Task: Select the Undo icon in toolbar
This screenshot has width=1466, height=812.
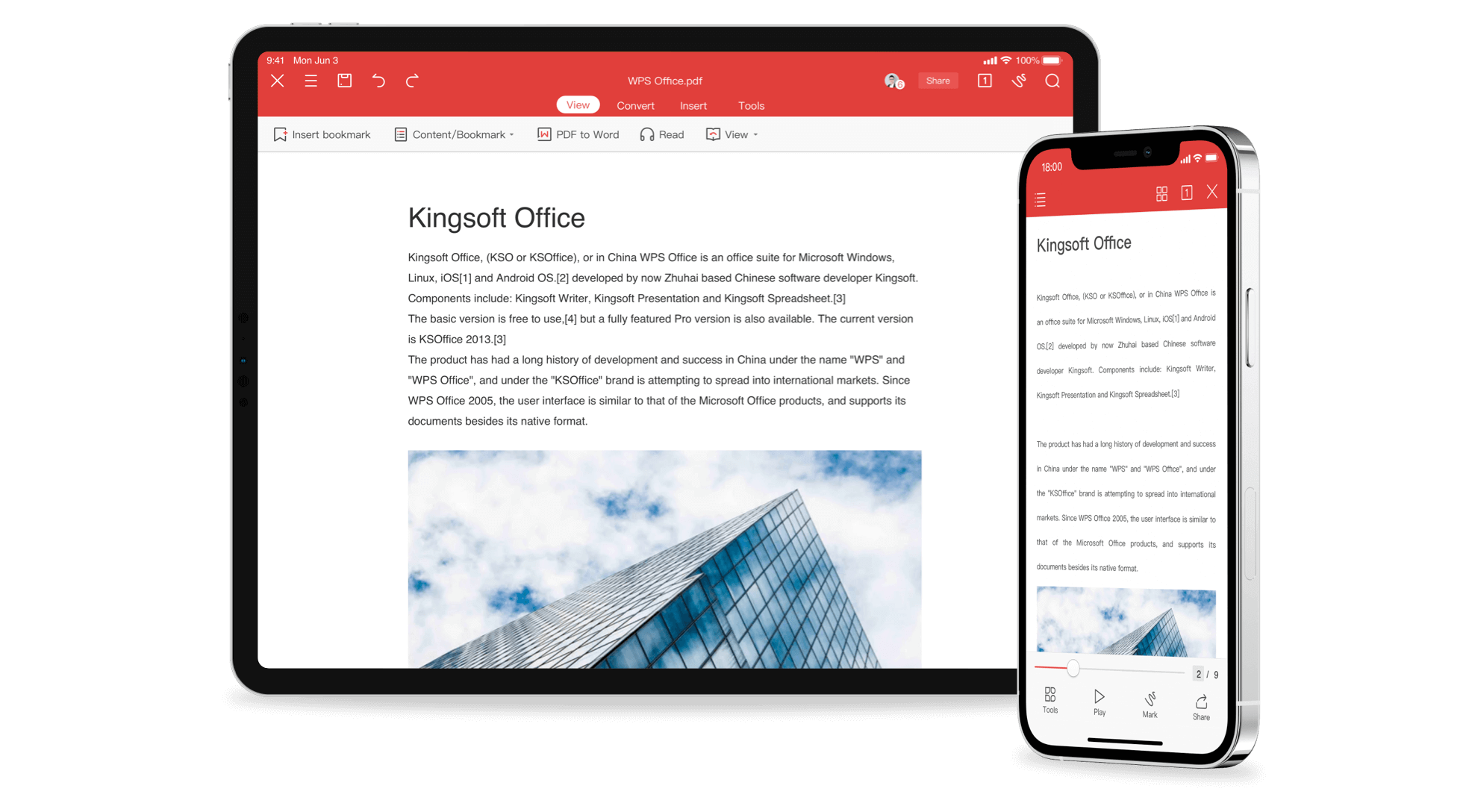Action: pyautogui.click(x=380, y=80)
